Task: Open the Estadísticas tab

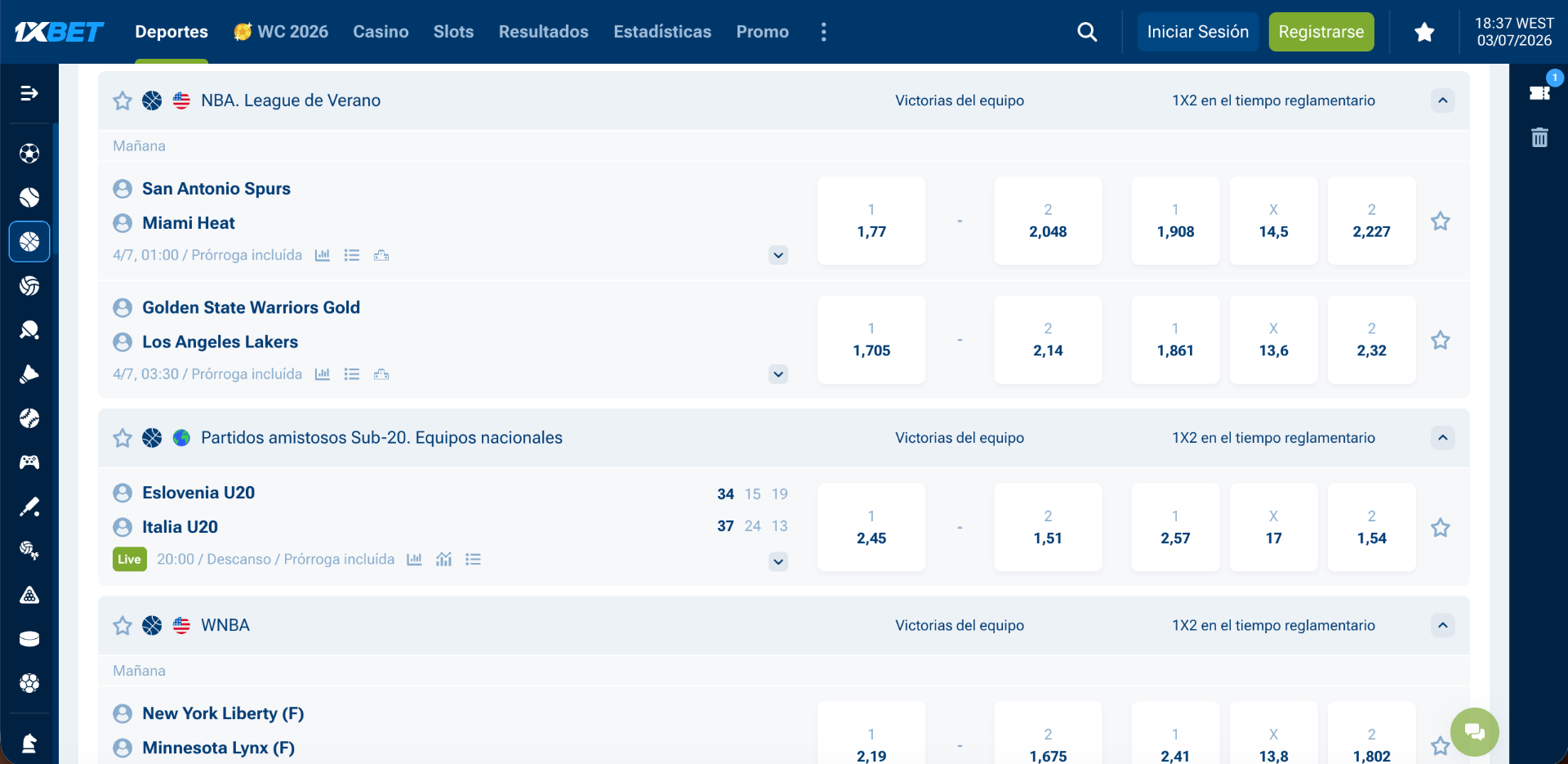Action: point(662,32)
